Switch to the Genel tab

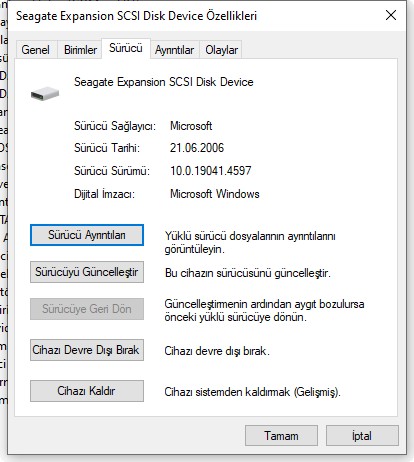click(x=36, y=50)
